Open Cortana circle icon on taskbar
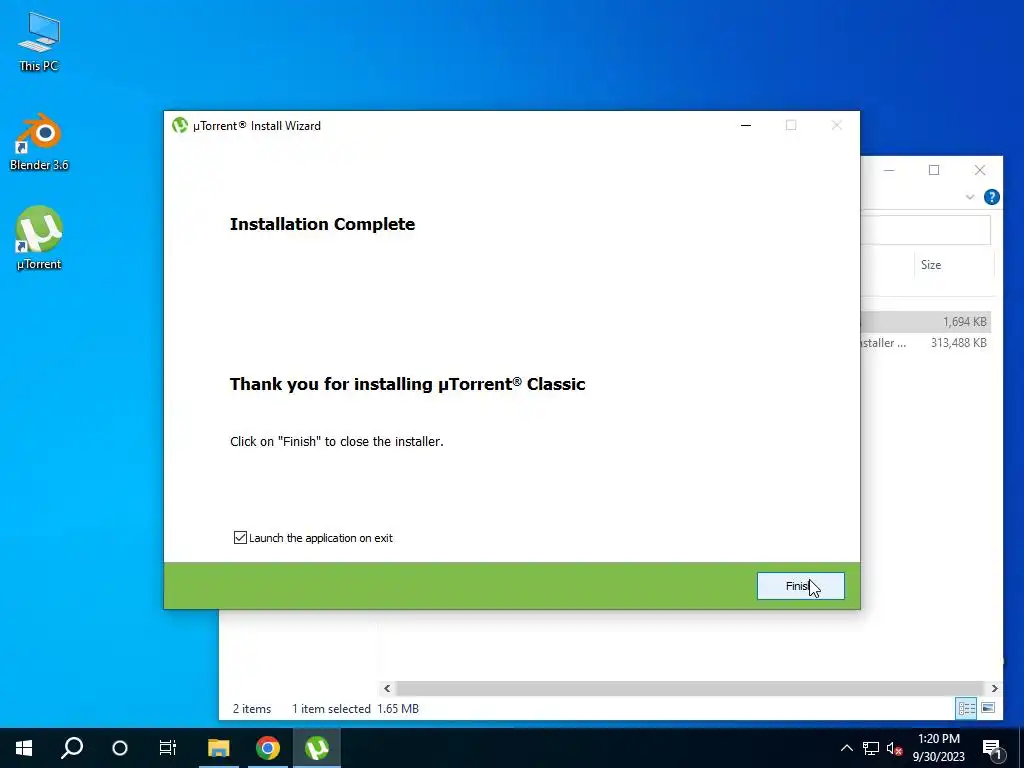Viewport: 1024px width, 768px height. coord(120,748)
